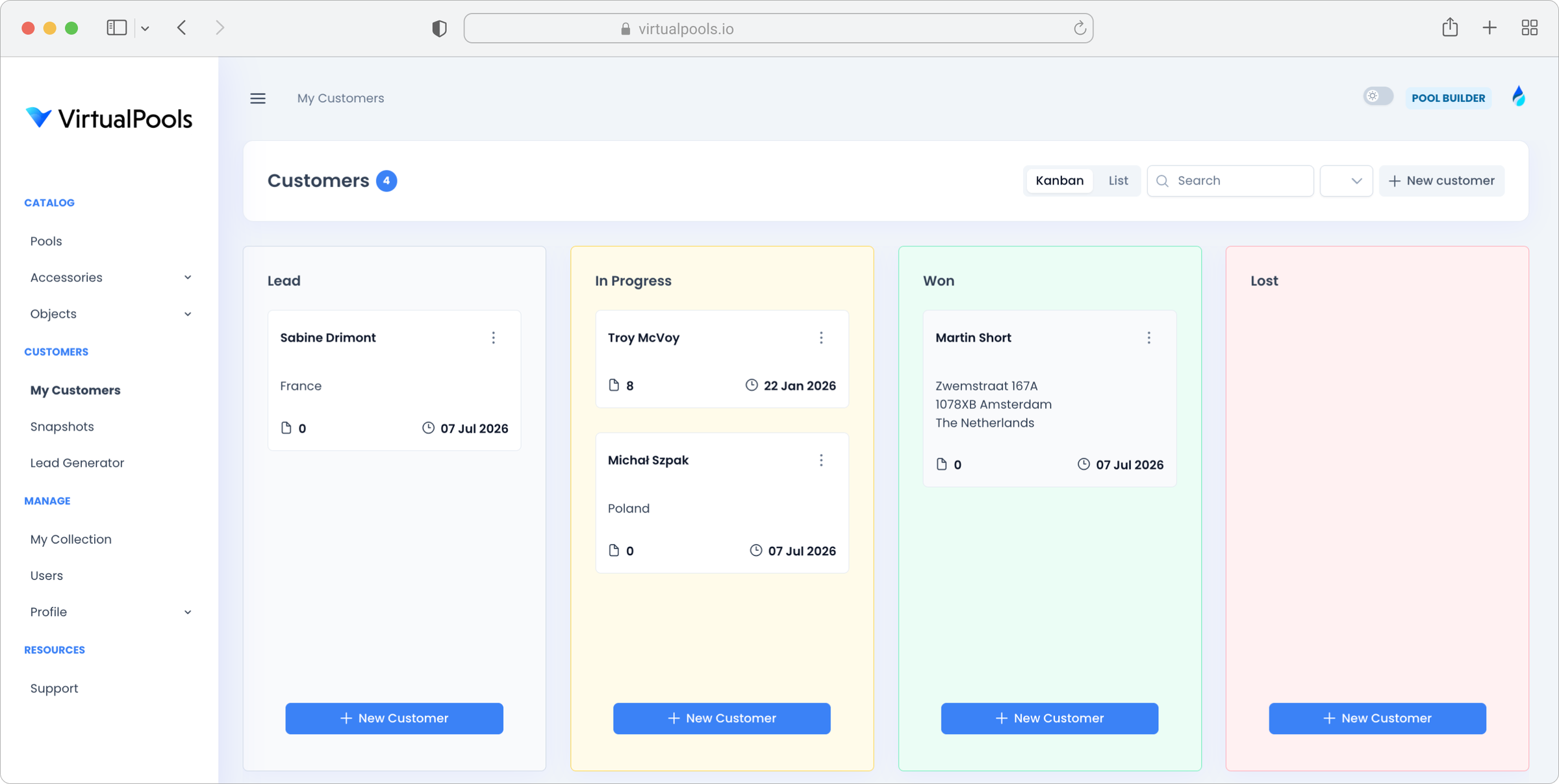
Task: Open the filter dropdown next to Search
Action: coord(1346,181)
